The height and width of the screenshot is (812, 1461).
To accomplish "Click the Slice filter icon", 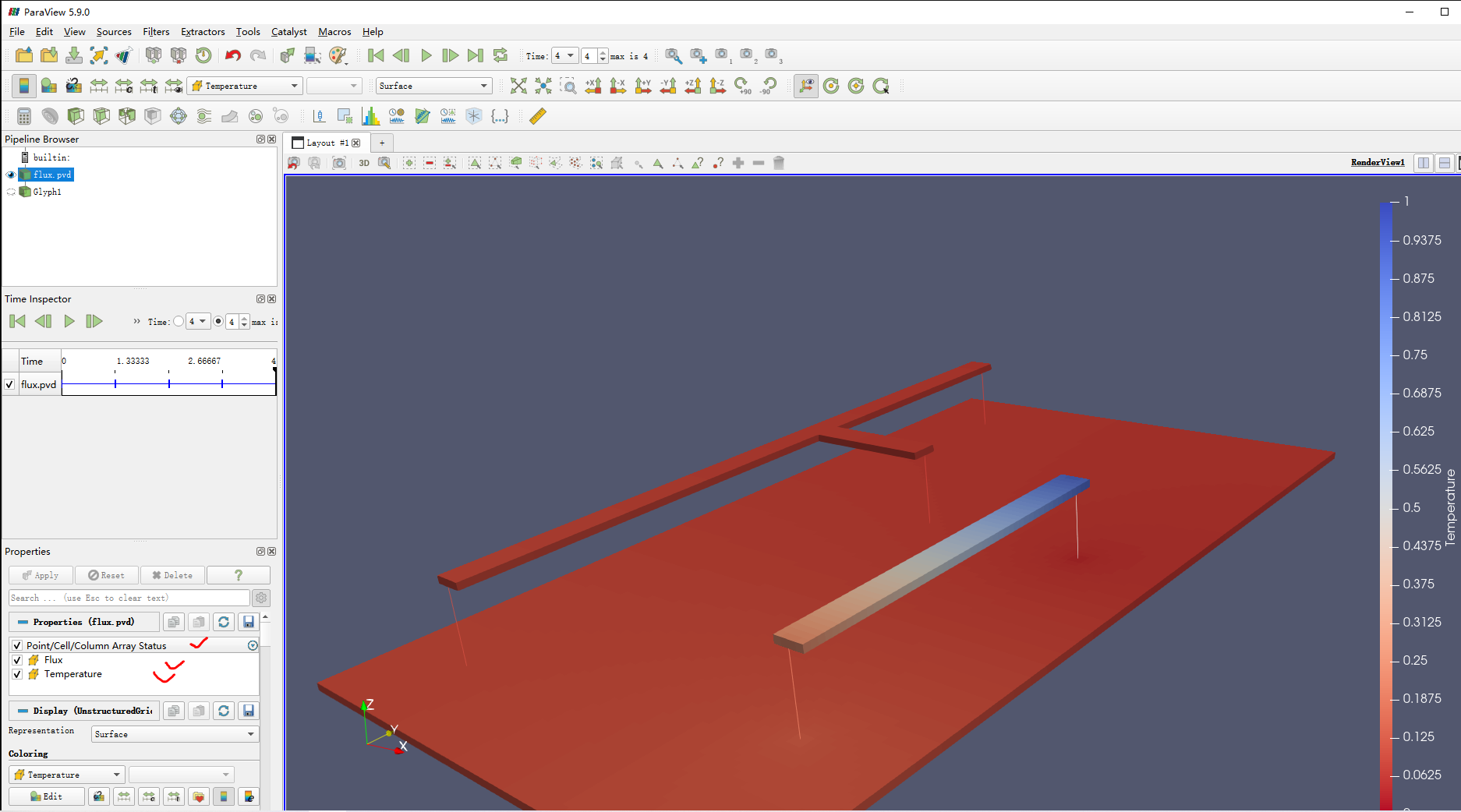I will [101, 116].
